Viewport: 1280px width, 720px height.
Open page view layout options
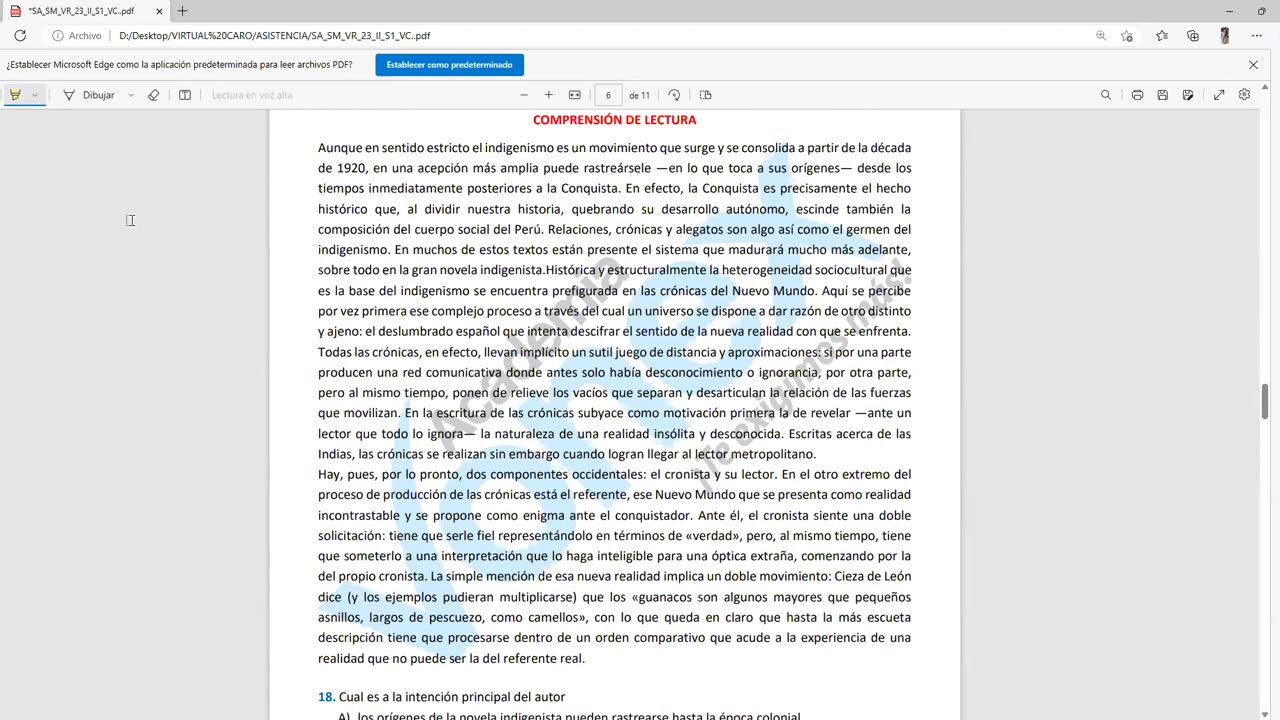coord(706,95)
